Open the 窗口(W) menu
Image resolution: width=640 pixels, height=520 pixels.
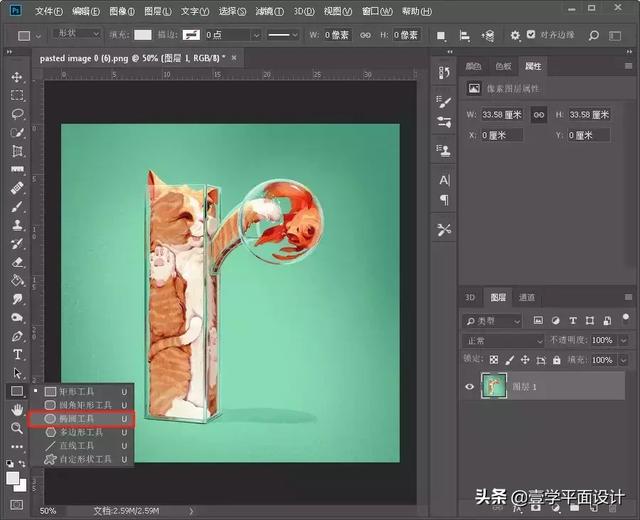click(x=377, y=11)
